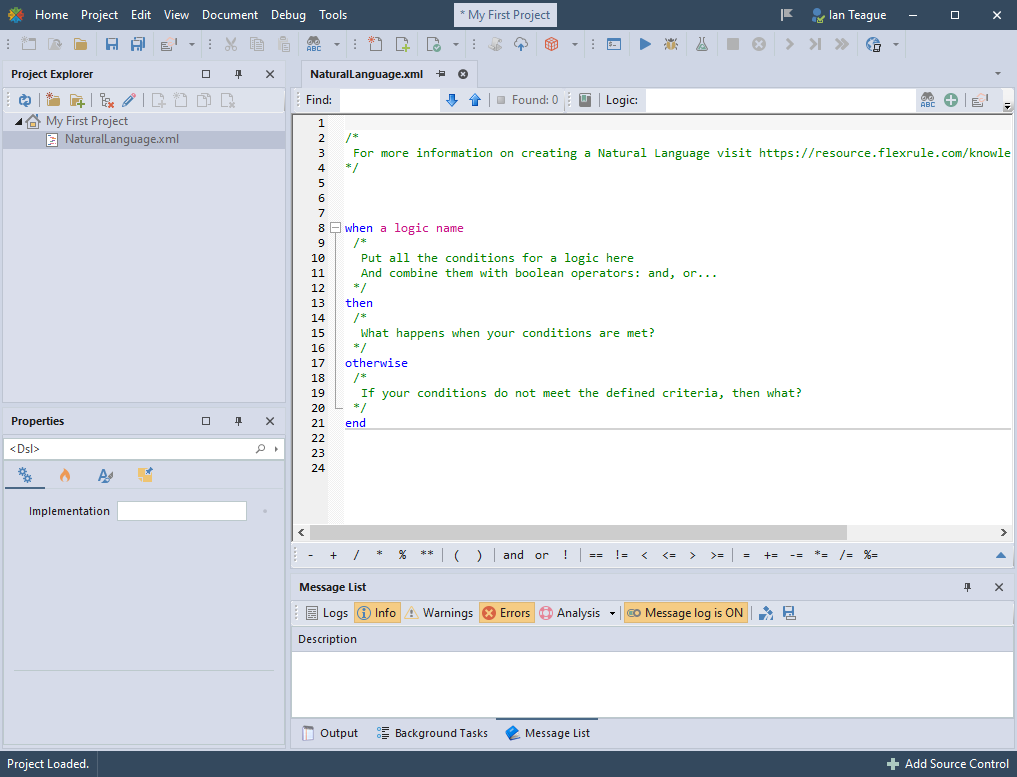
Task: Turn off the Message log is ON toggle
Action: [x=686, y=613]
